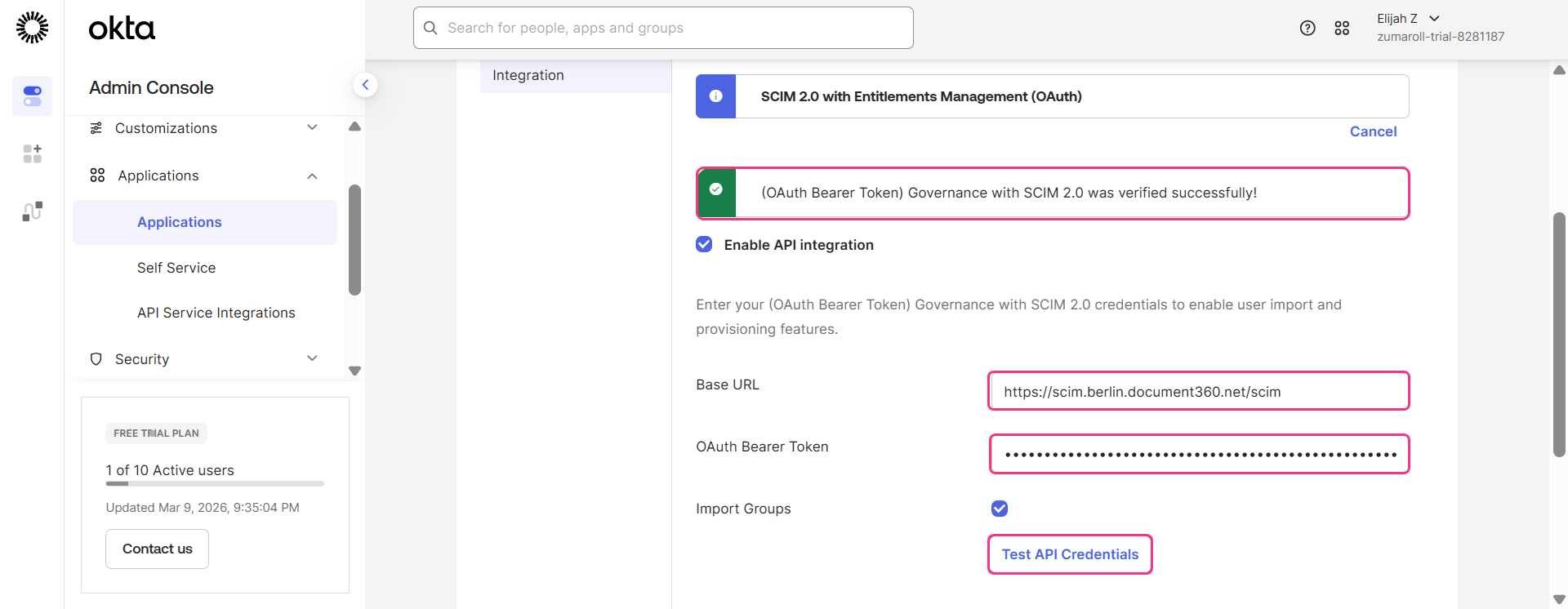Viewport: 1568px width, 609px height.
Task: Click the search magnifier icon
Action: [430, 28]
